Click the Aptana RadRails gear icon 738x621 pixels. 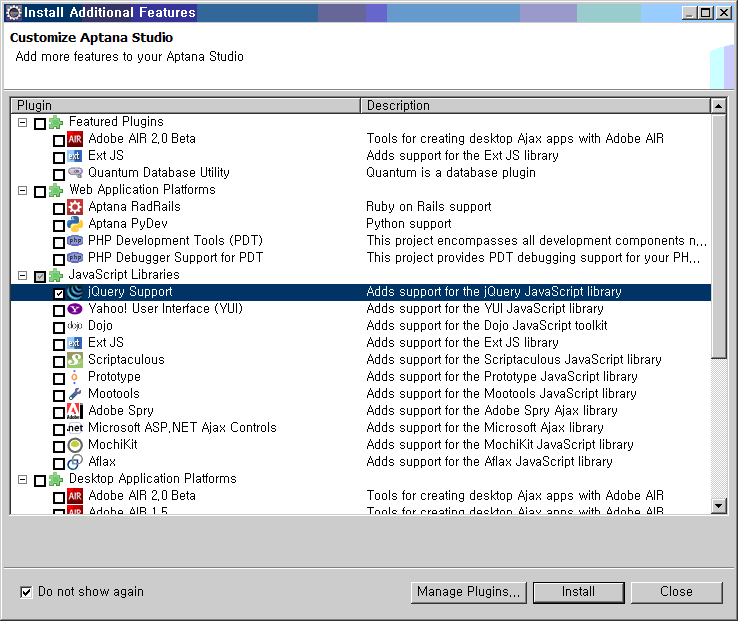point(75,207)
